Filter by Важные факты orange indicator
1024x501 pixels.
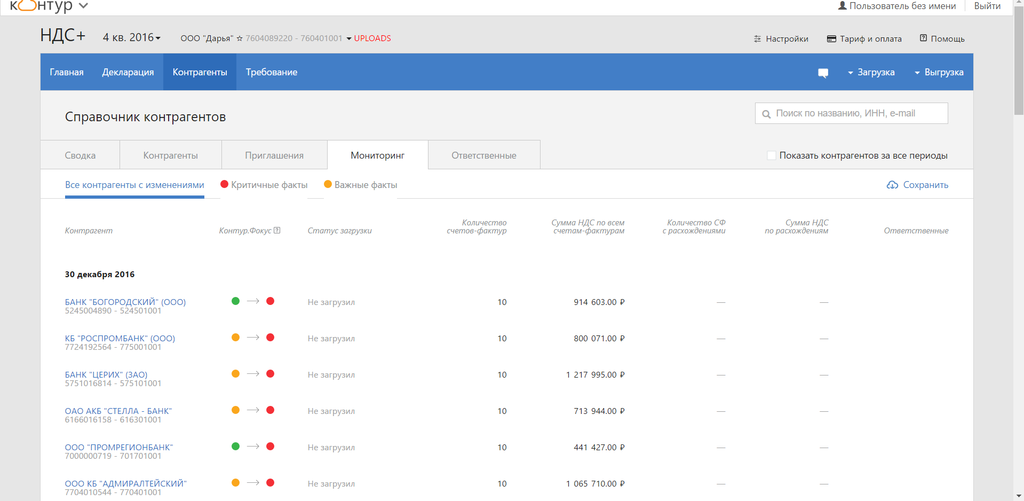pyautogui.click(x=328, y=185)
